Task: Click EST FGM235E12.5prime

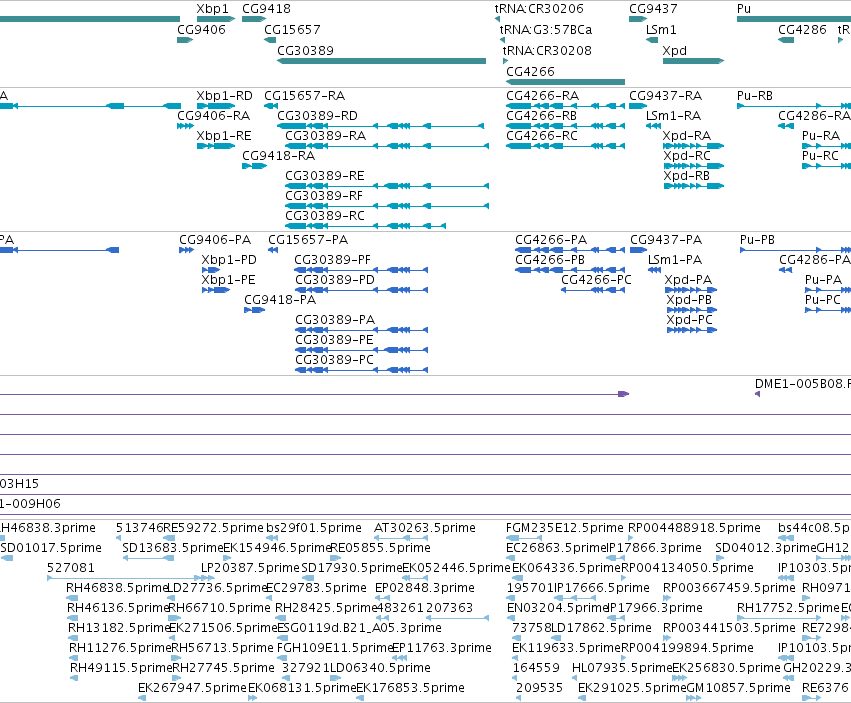Action: click(564, 528)
